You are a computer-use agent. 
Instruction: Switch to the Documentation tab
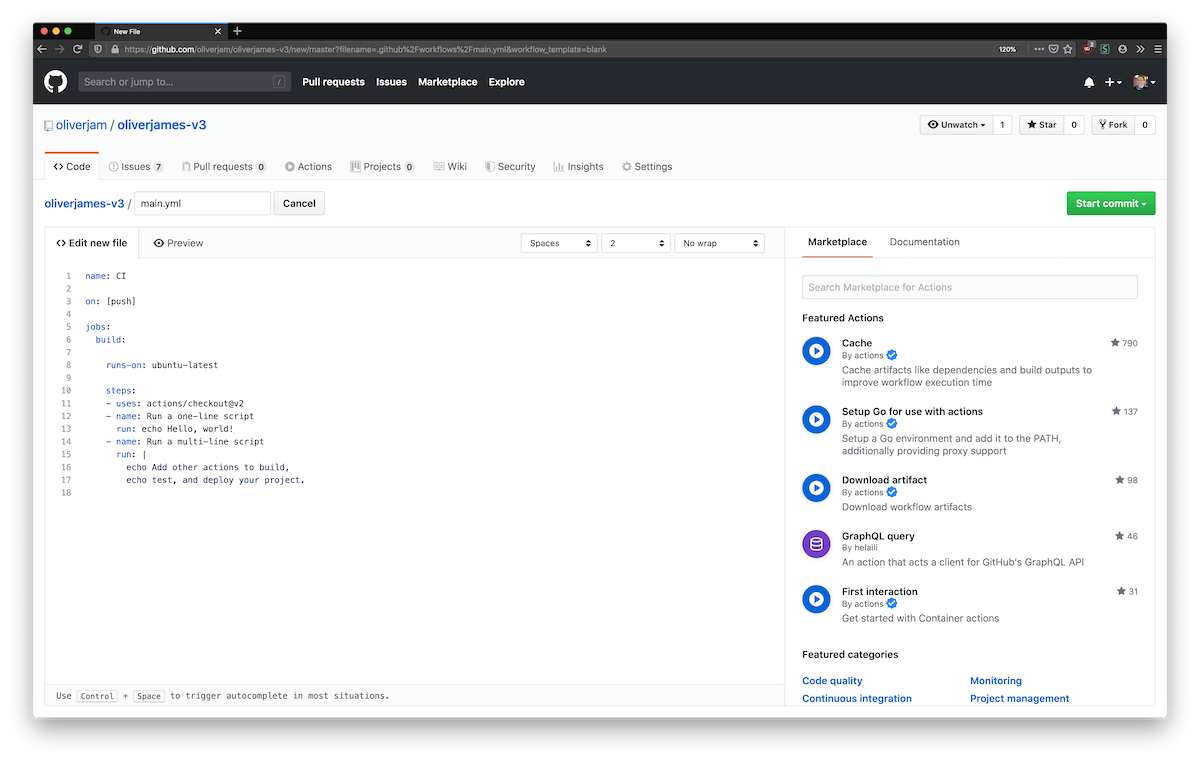[924, 242]
